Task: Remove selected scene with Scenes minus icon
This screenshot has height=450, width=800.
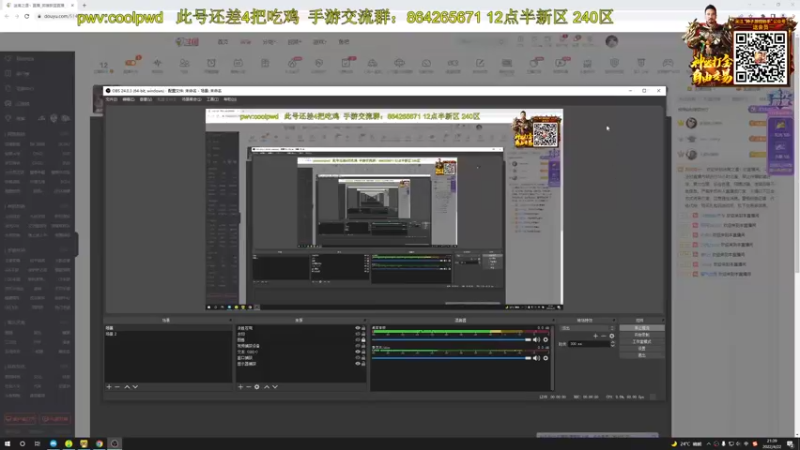Action: click(117, 387)
